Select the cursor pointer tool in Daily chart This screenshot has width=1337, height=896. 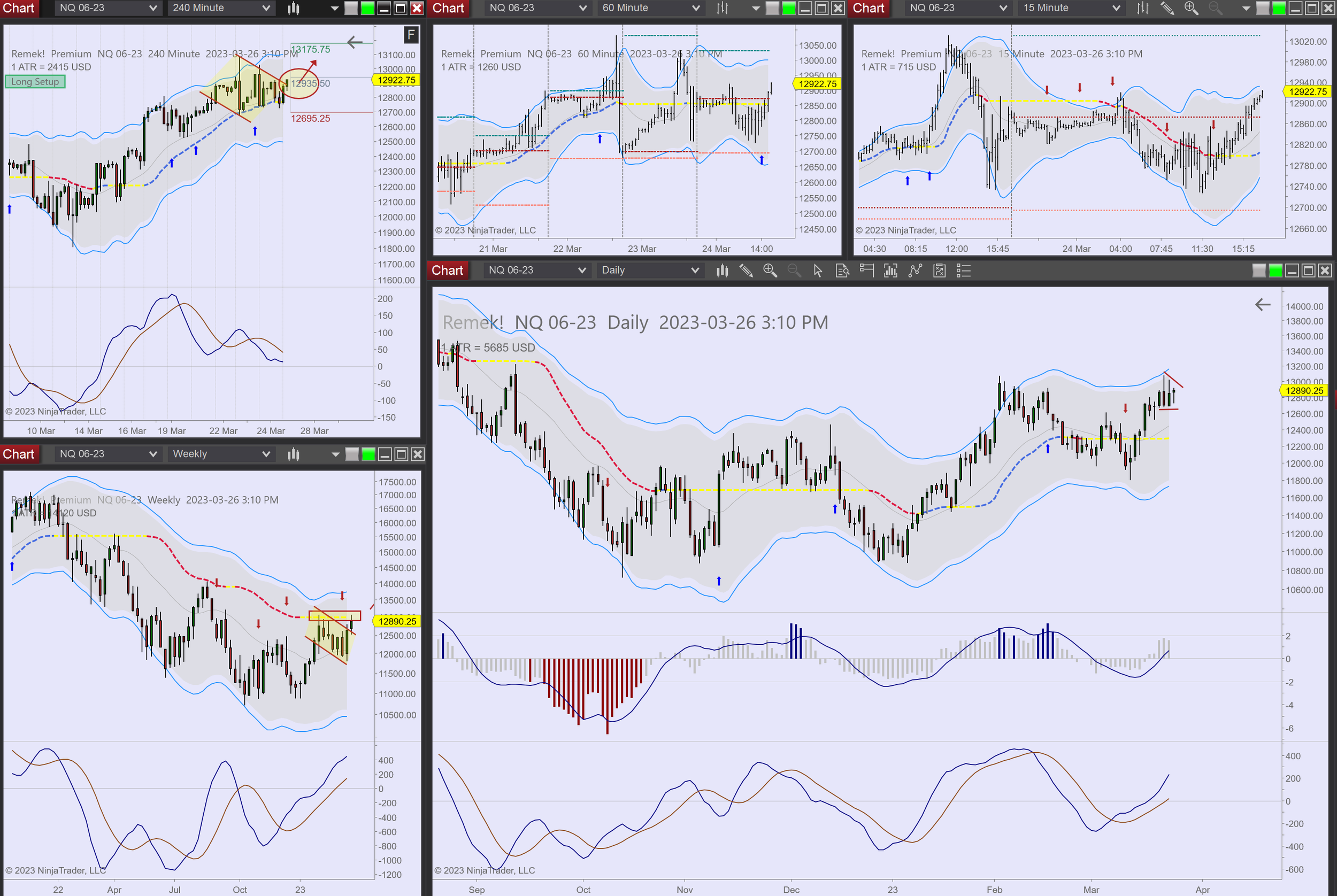[817, 271]
